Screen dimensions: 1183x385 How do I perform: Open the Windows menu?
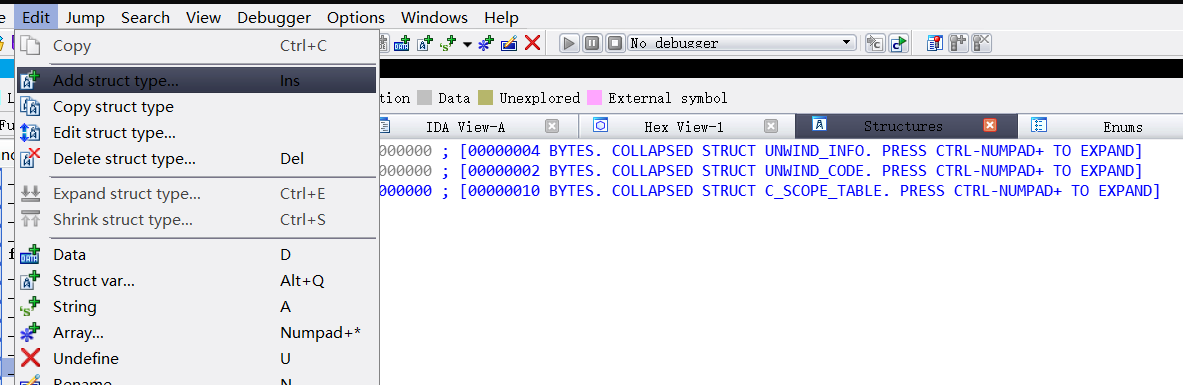(434, 17)
